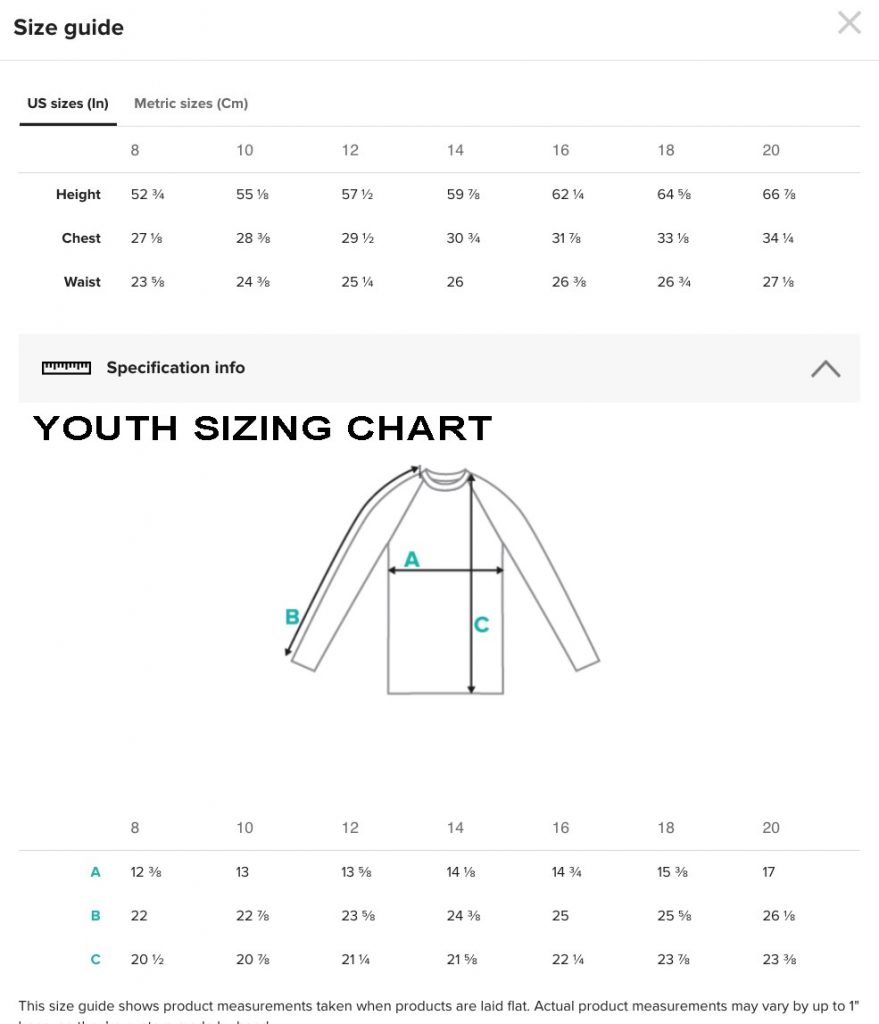Click the A chest width label on diagram

click(x=411, y=559)
